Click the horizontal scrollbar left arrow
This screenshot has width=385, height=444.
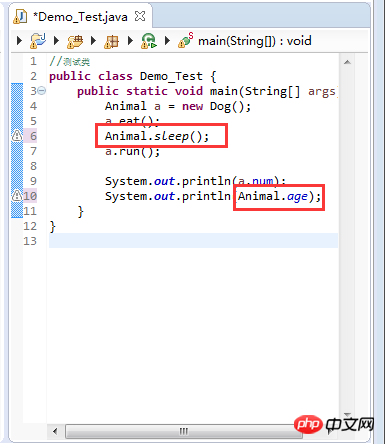[x=55, y=431]
